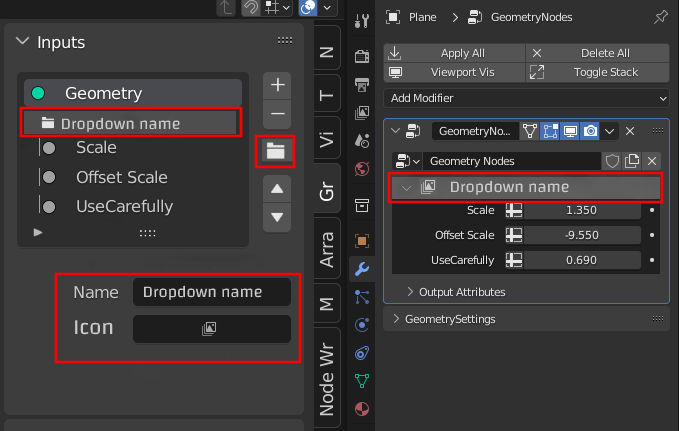Click the folder icon button beside the inputs list

click(275, 152)
